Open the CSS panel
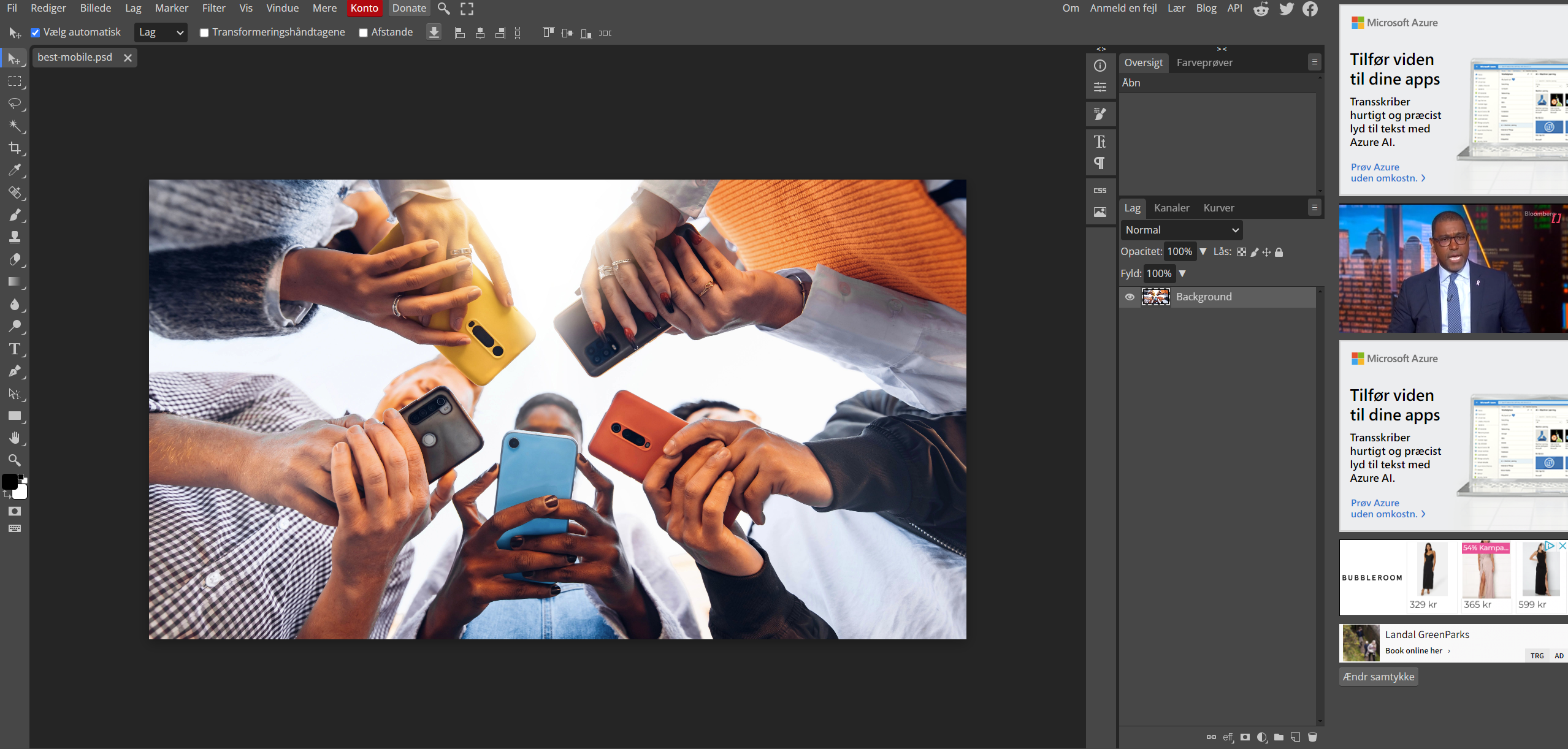 tap(1100, 189)
